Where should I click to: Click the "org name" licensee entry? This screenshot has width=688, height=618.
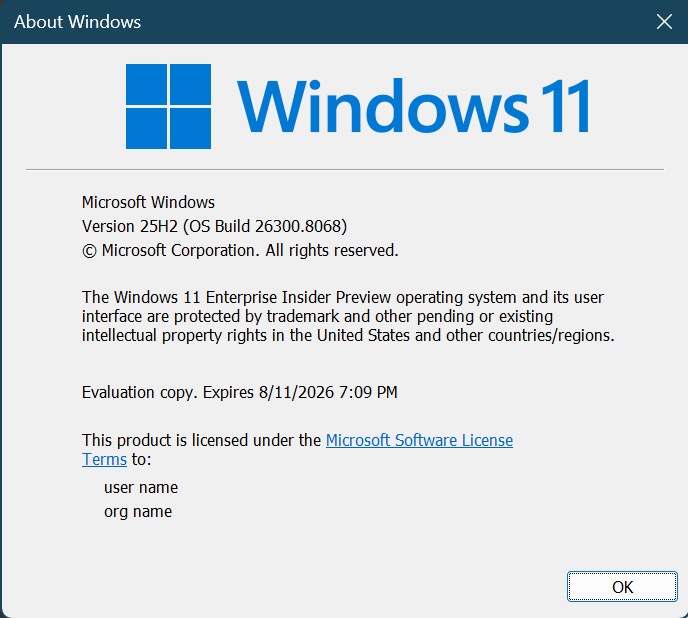tap(138, 511)
